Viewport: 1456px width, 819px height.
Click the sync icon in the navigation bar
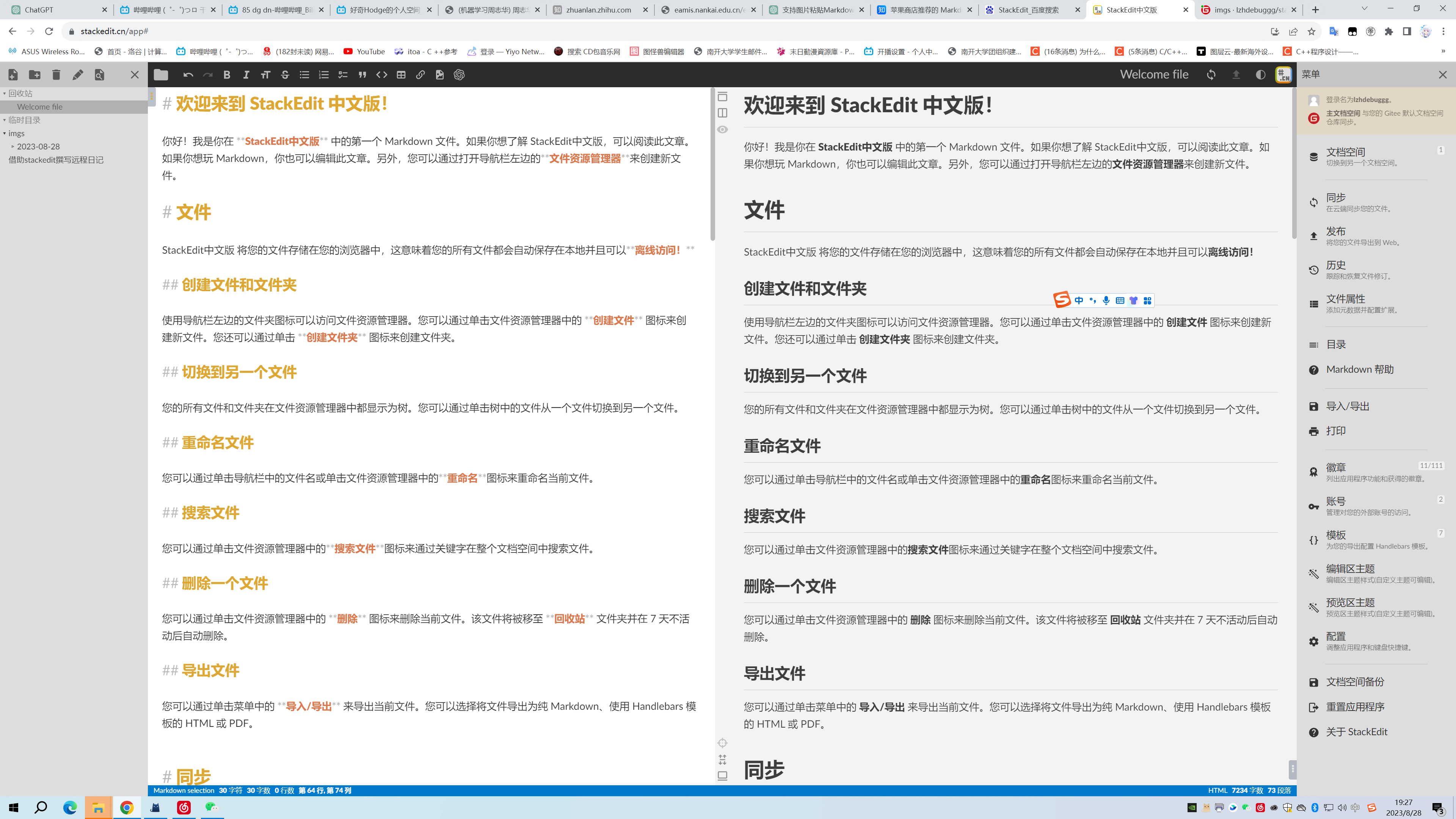pos(1211,75)
